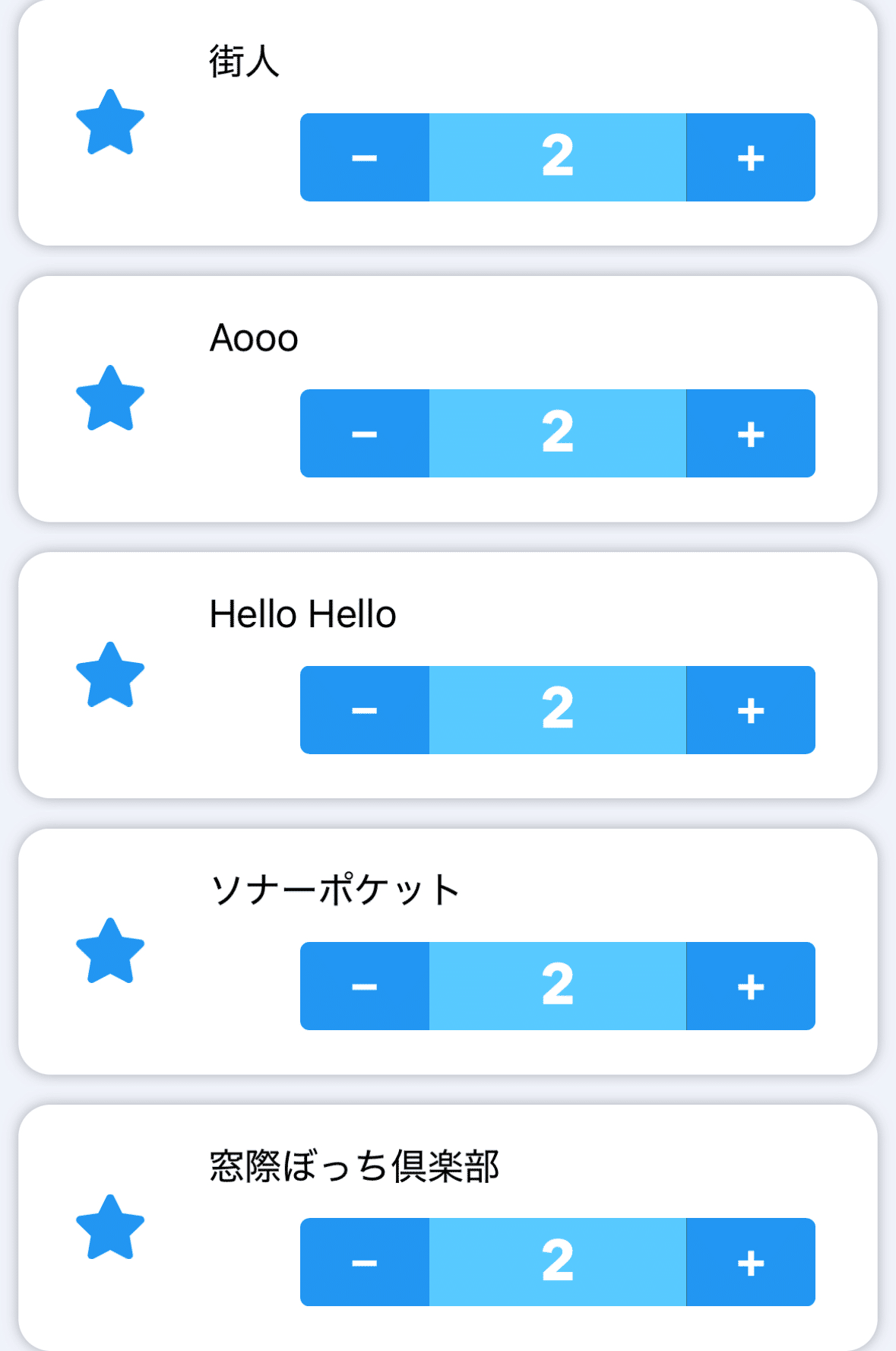
Task: Increase the Hello Hello quantity
Action: pos(750,710)
